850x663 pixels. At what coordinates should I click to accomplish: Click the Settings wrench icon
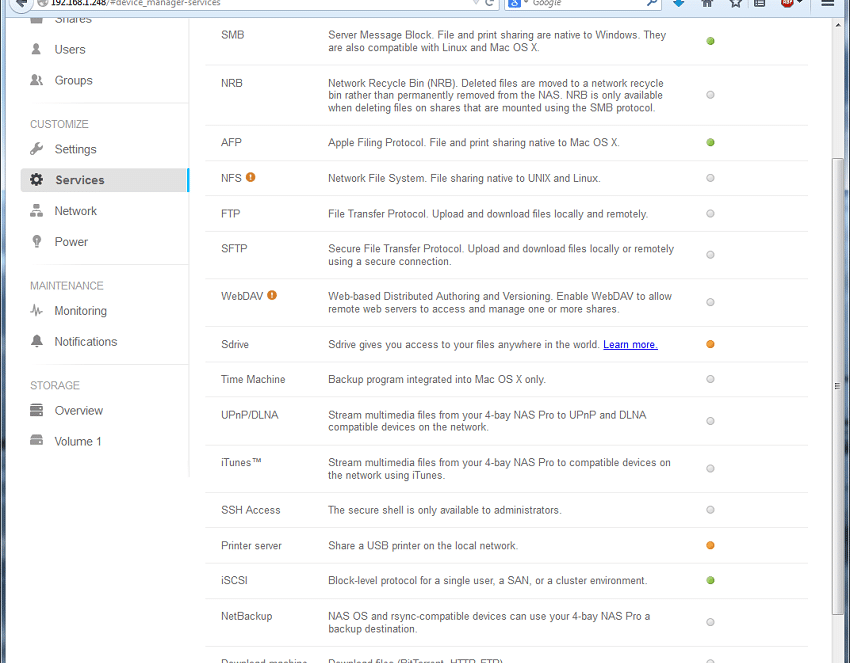click(x=36, y=149)
